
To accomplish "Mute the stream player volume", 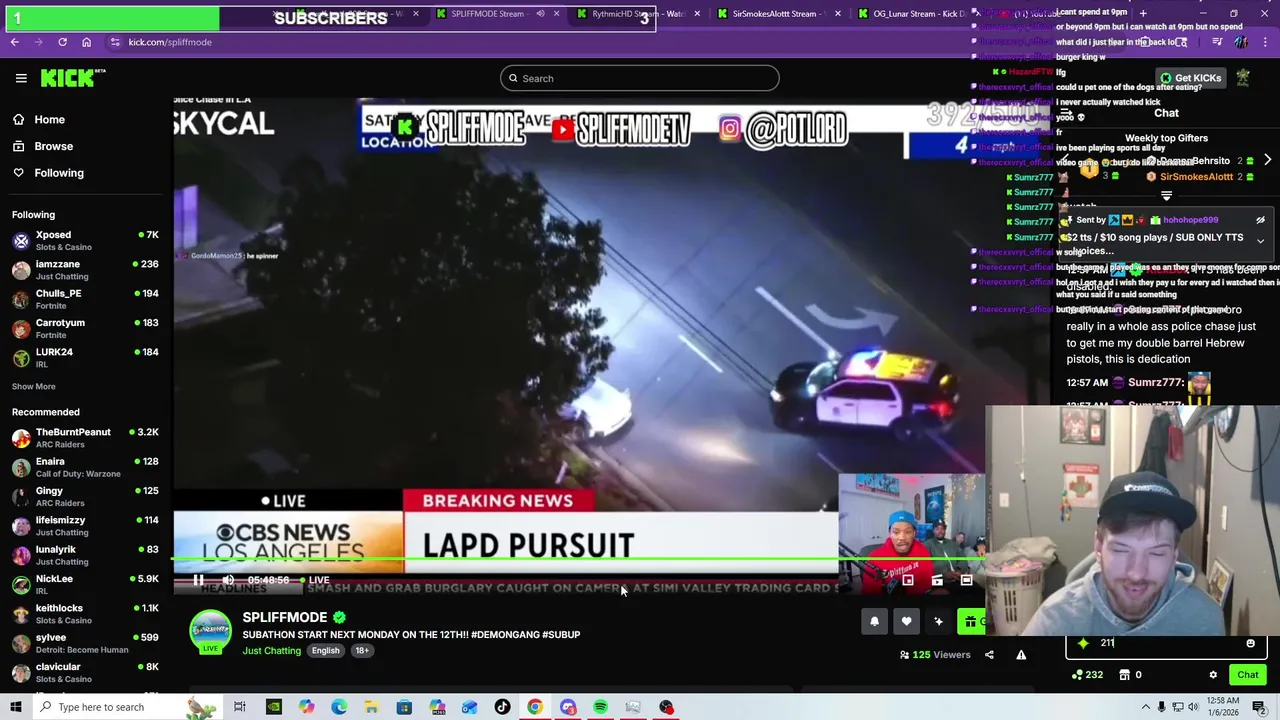I will point(228,580).
